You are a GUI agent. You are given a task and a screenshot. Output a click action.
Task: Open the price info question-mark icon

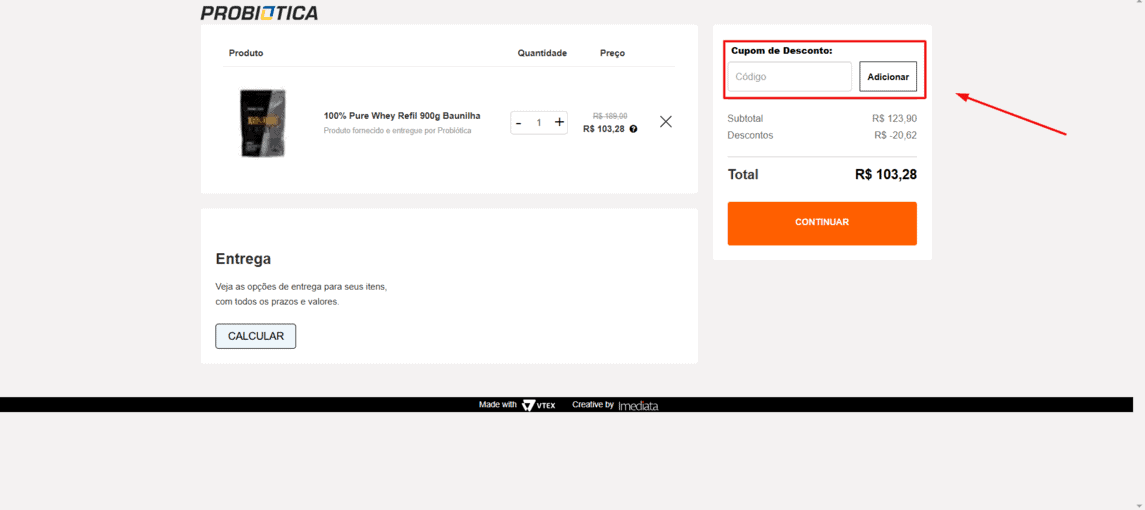coord(633,129)
